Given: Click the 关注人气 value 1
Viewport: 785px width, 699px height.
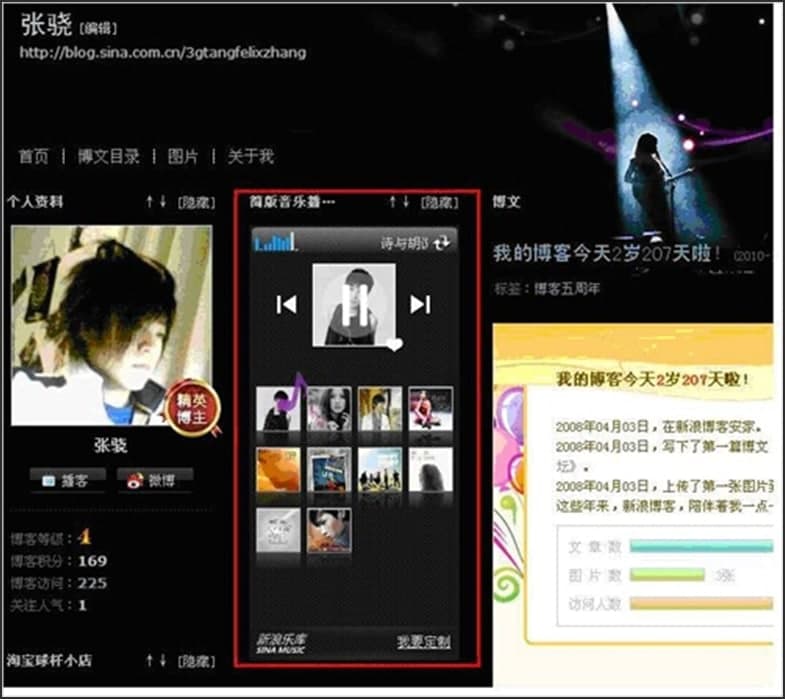Looking at the screenshot, I should pos(83,605).
